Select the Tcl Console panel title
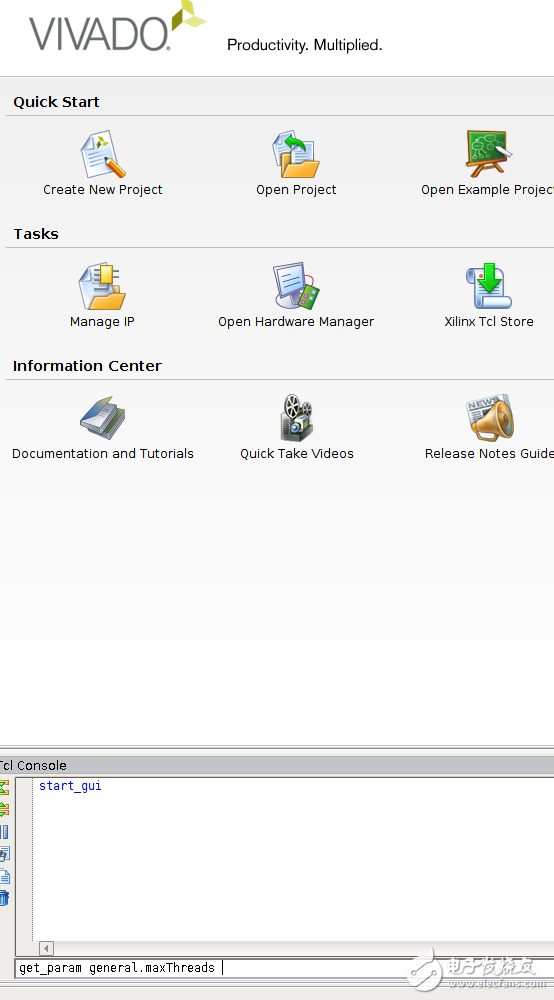This screenshot has height=1000, width=554. pos(33,765)
